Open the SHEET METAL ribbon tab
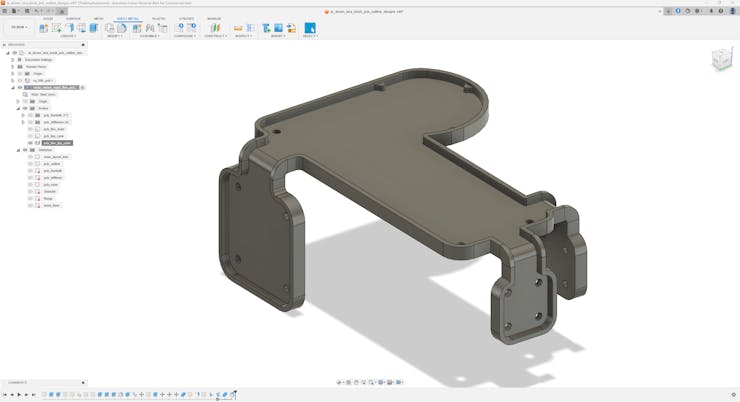This screenshot has width=740, height=402. [x=128, y=18]
